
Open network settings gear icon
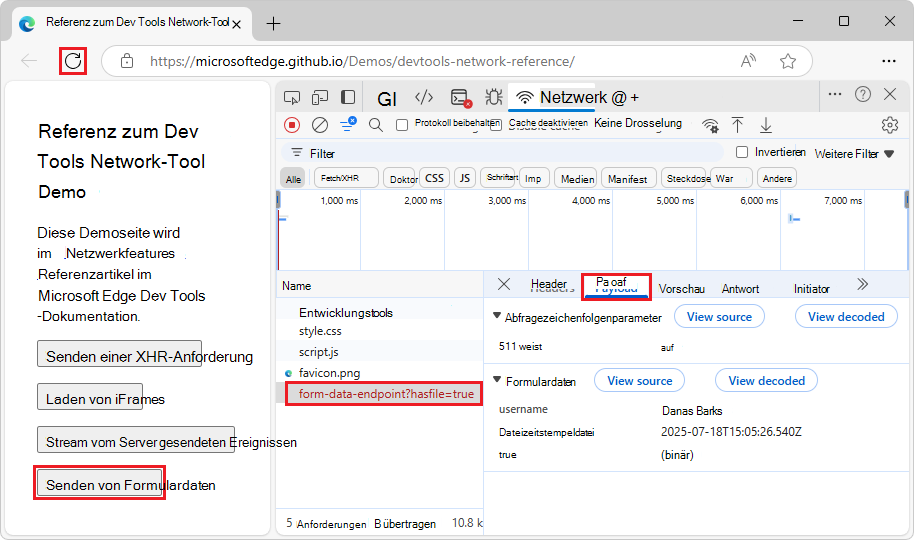(889, 125)
